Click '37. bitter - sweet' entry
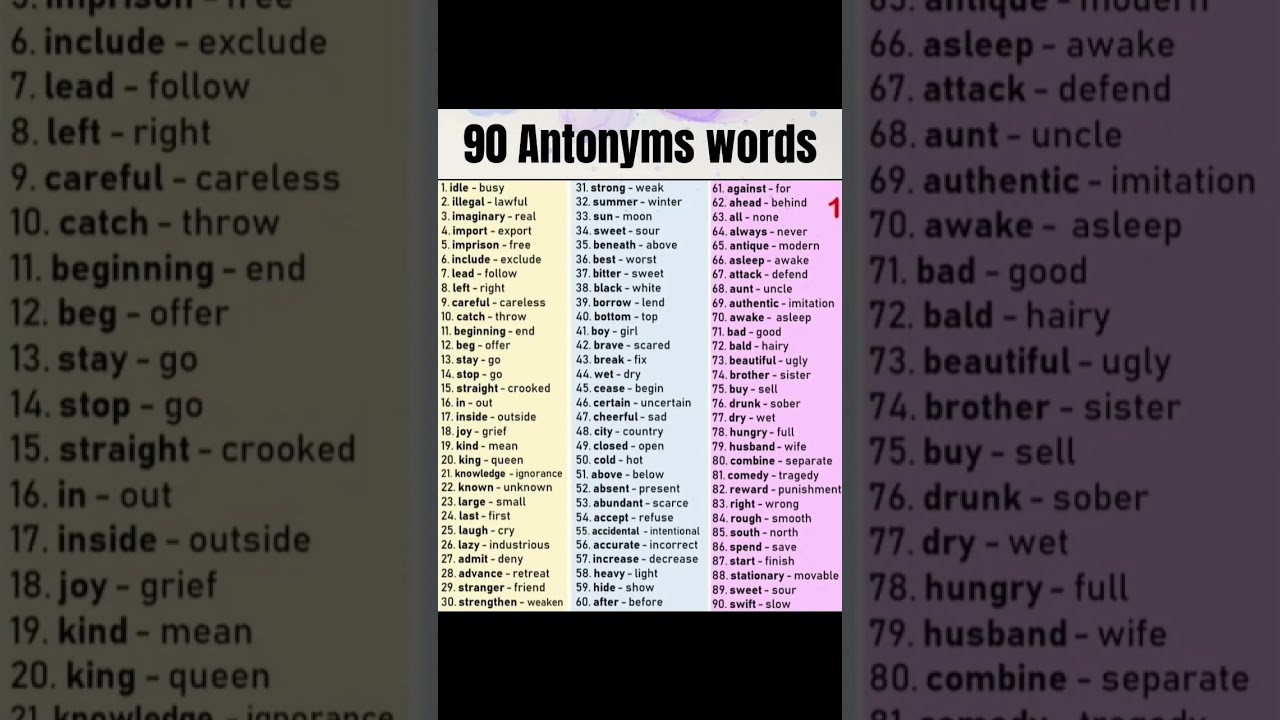The image size is (1280, 720). [619, 274]
